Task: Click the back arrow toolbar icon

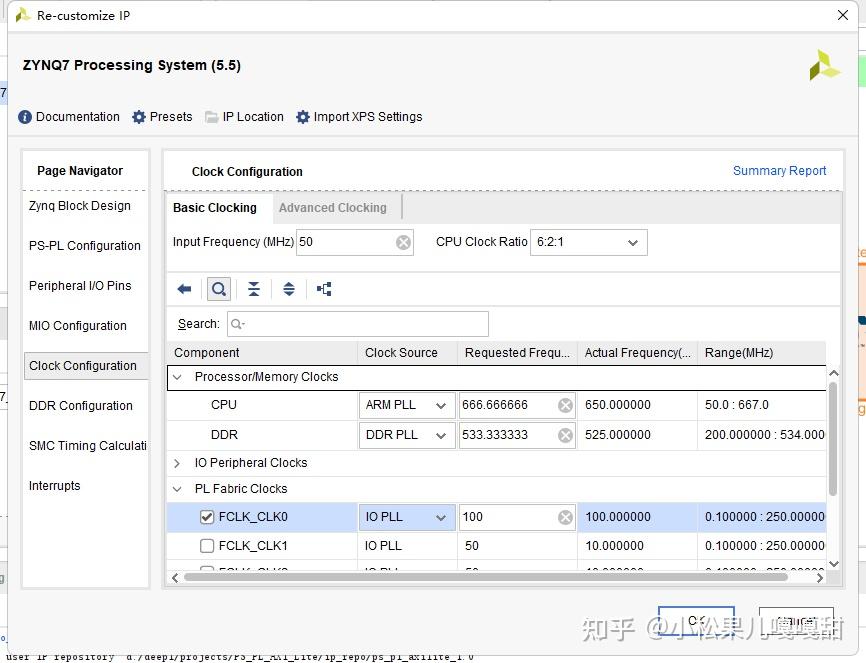Action: pyautogui.click(x=184, y=289)
